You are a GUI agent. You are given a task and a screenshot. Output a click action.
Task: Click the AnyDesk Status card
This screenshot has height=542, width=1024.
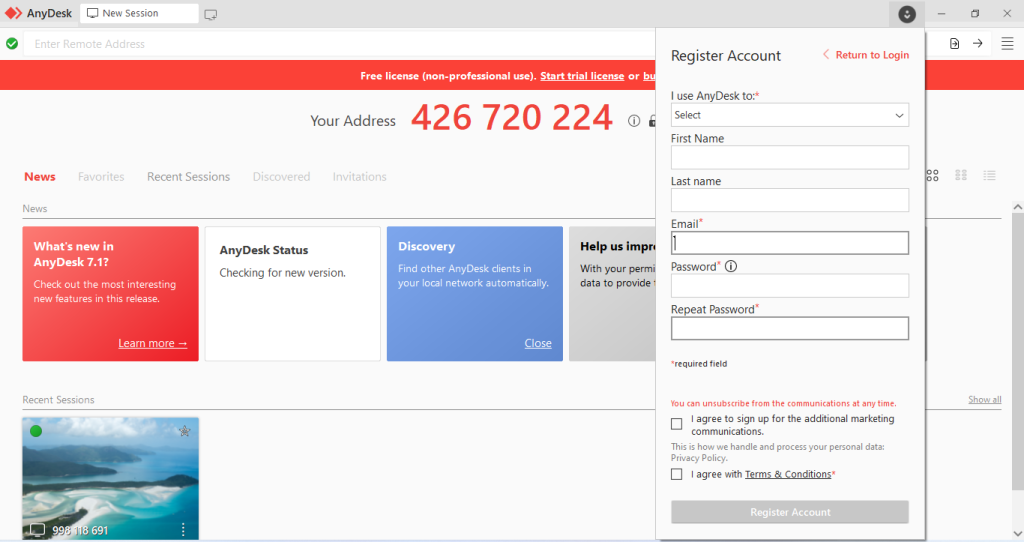pos(293,294)
